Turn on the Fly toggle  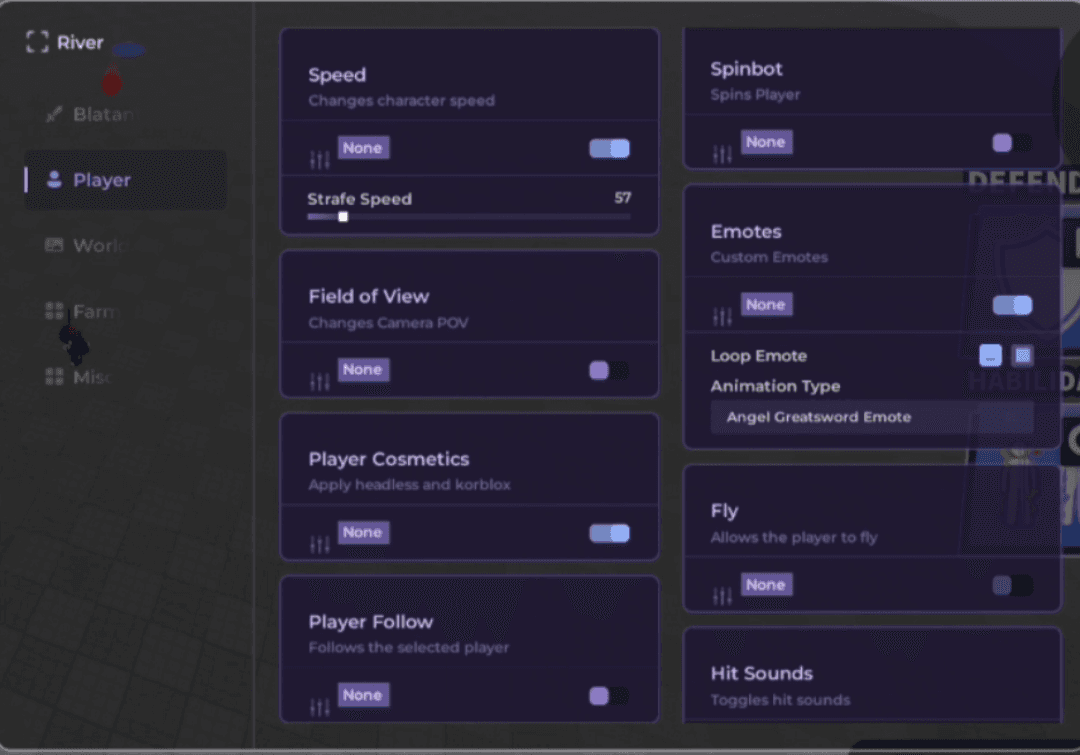(x=1012, y=586)
